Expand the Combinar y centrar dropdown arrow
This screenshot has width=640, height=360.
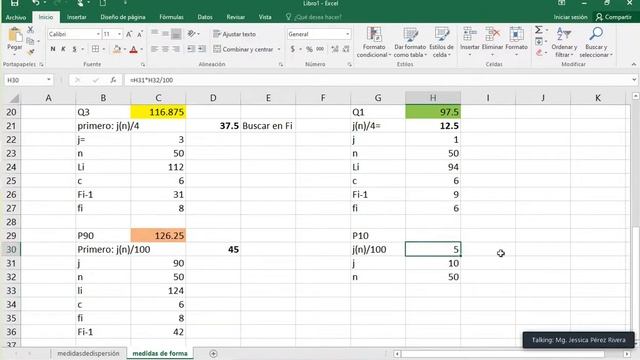coord(279,49)
